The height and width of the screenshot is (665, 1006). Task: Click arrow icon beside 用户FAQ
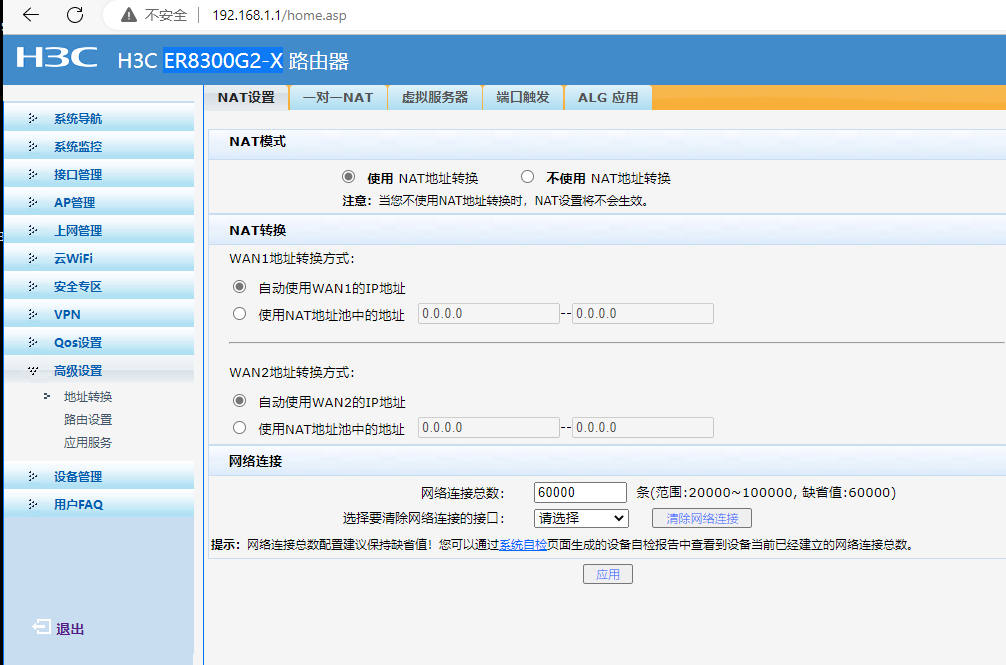(x=33, y=504)
